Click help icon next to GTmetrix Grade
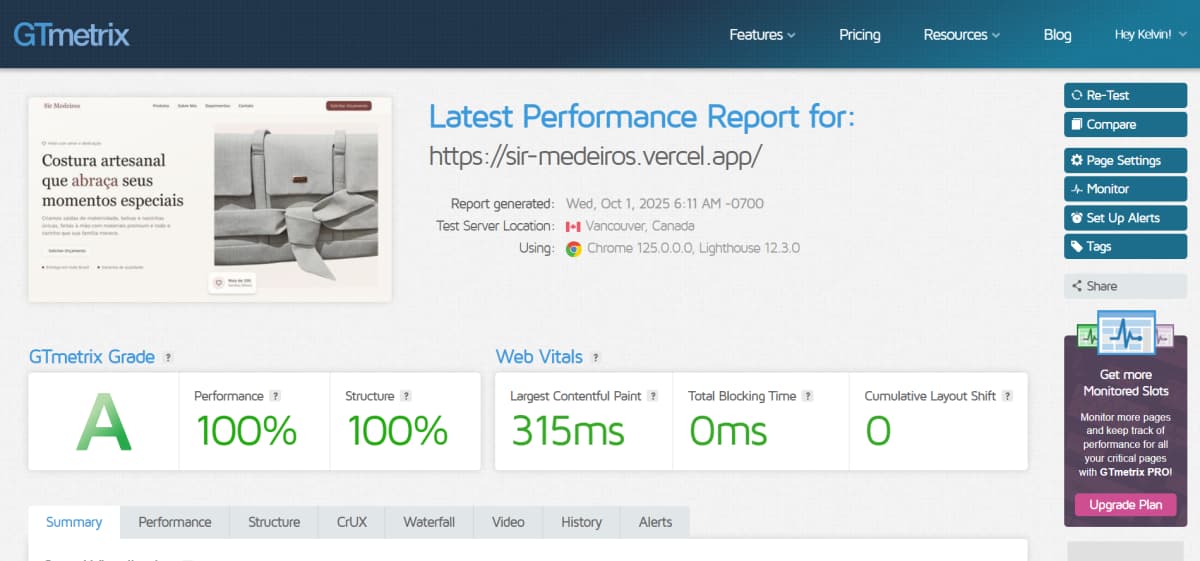 point(168,358)
